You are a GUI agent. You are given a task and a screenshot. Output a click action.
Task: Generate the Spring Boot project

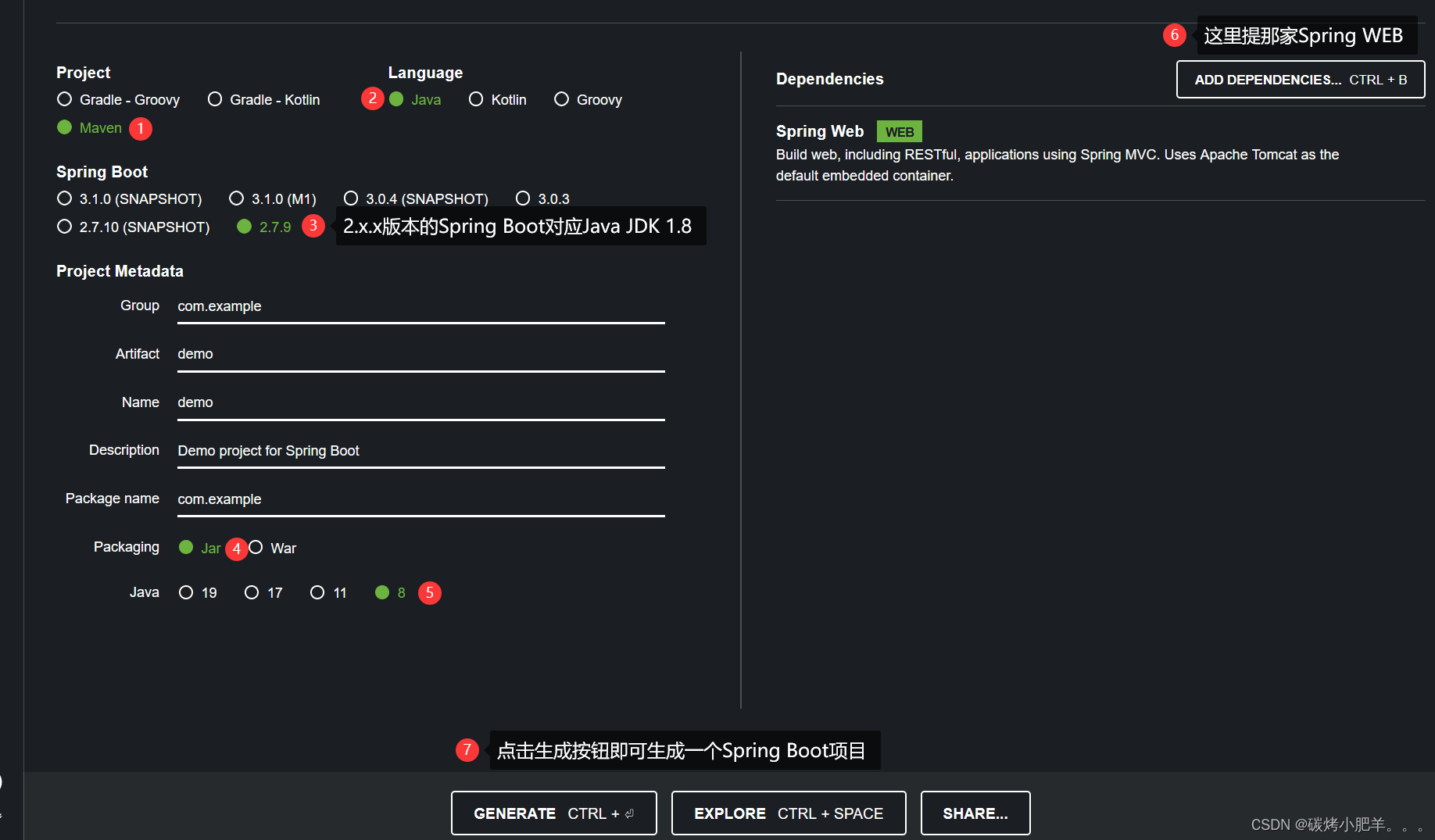point(554,813)
